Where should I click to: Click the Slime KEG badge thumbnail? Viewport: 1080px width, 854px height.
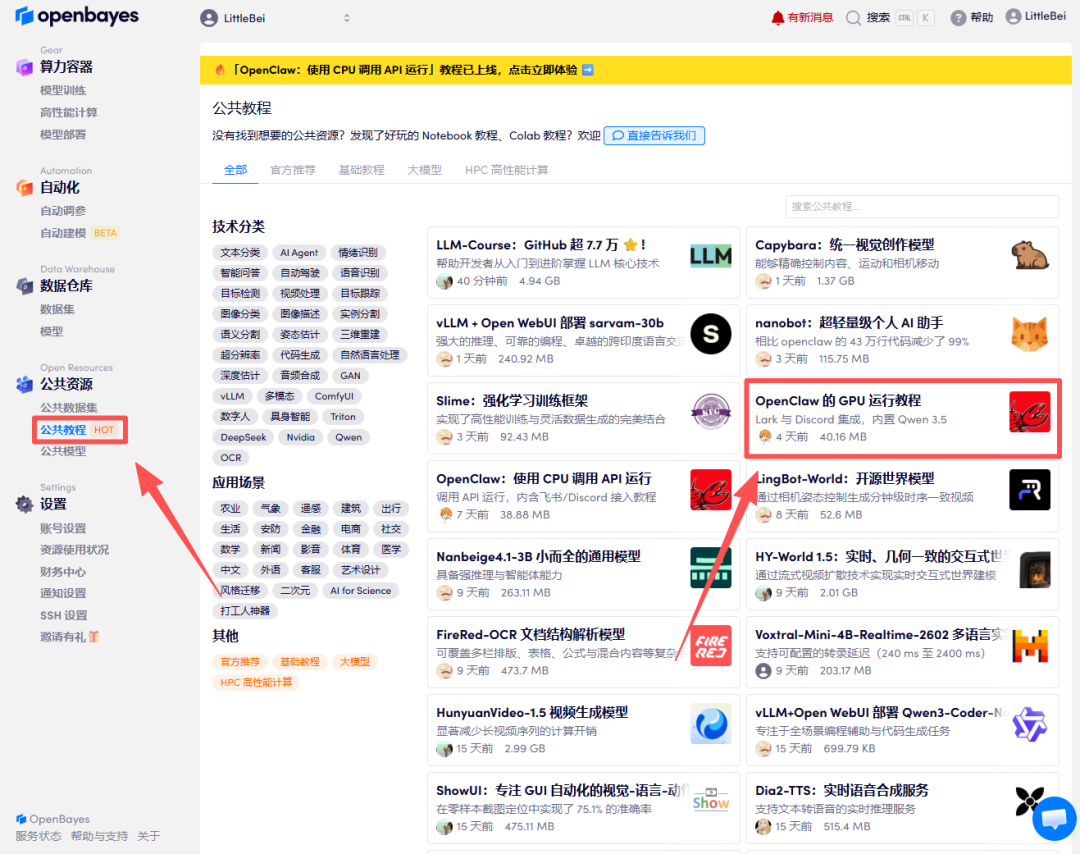pos(711,412)
